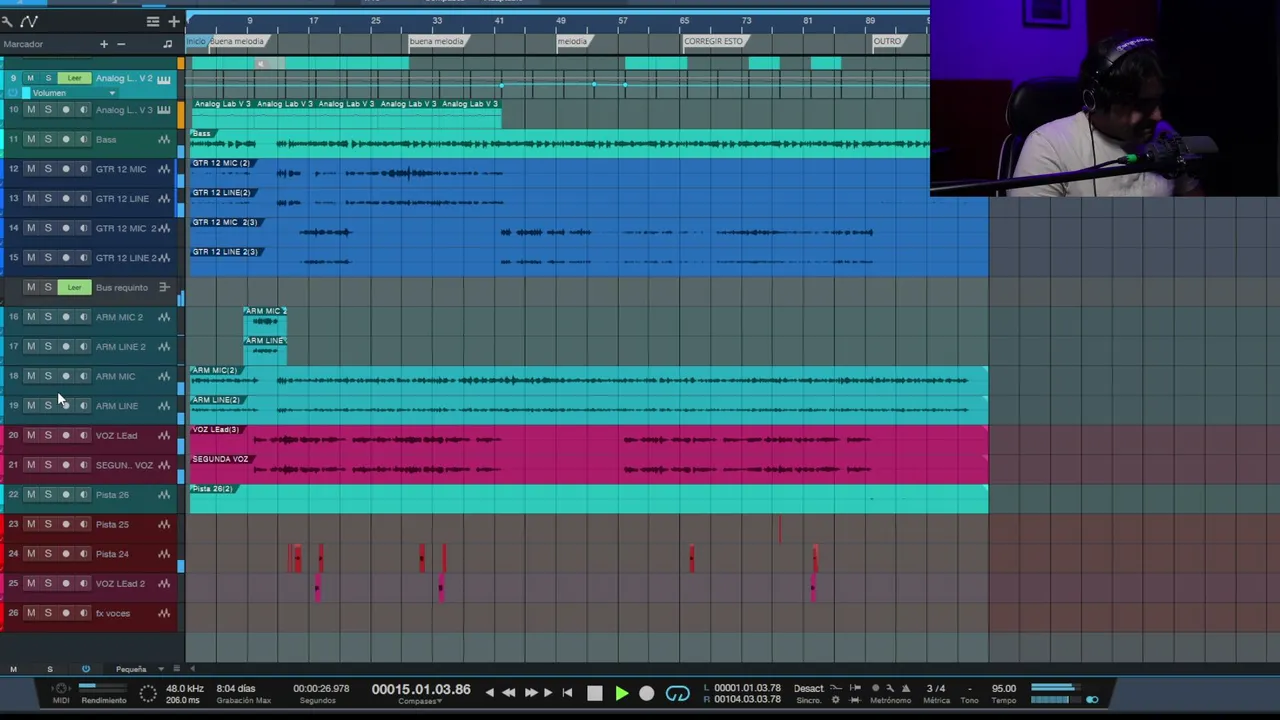Select the Inicio marker

[195, 41]
